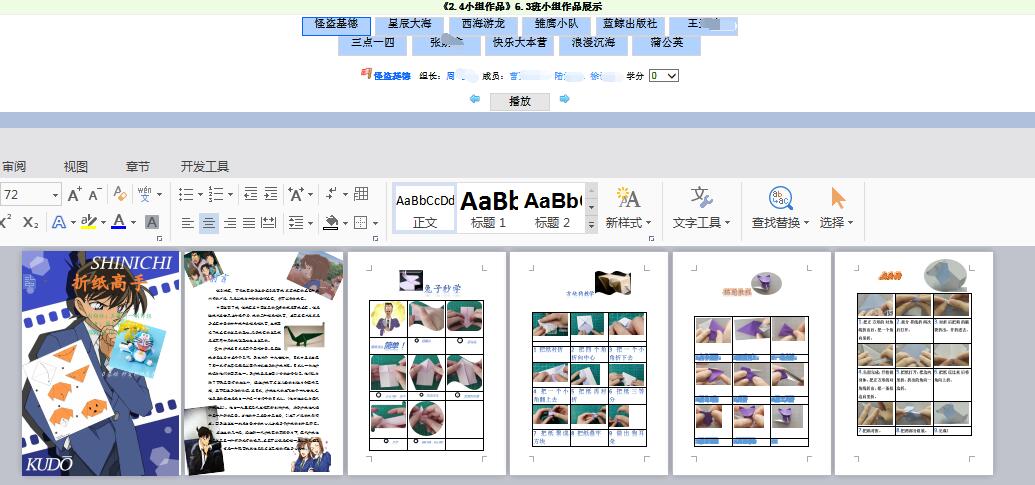Select 星辰大海 group tab
The width and height of the screenshot is (1035, 485).
click(x=409, y=25)
